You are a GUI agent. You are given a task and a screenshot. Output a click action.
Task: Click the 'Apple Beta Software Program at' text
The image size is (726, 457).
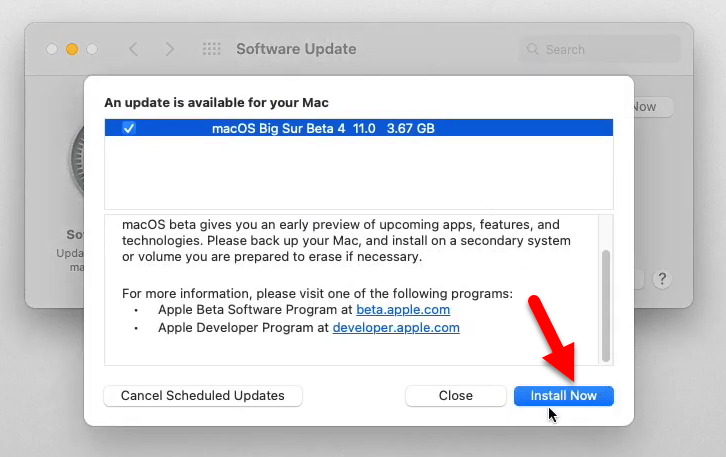255,309
